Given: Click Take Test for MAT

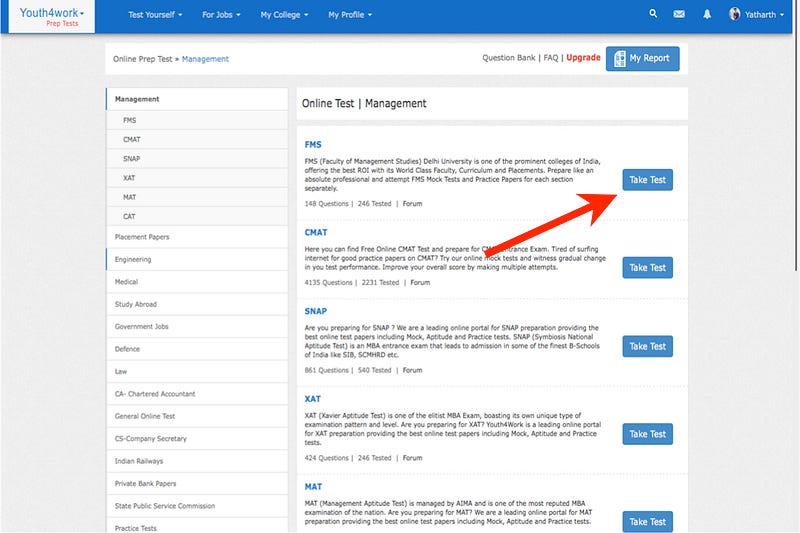Looking at the screenshot, I should (x=647, y=522).
